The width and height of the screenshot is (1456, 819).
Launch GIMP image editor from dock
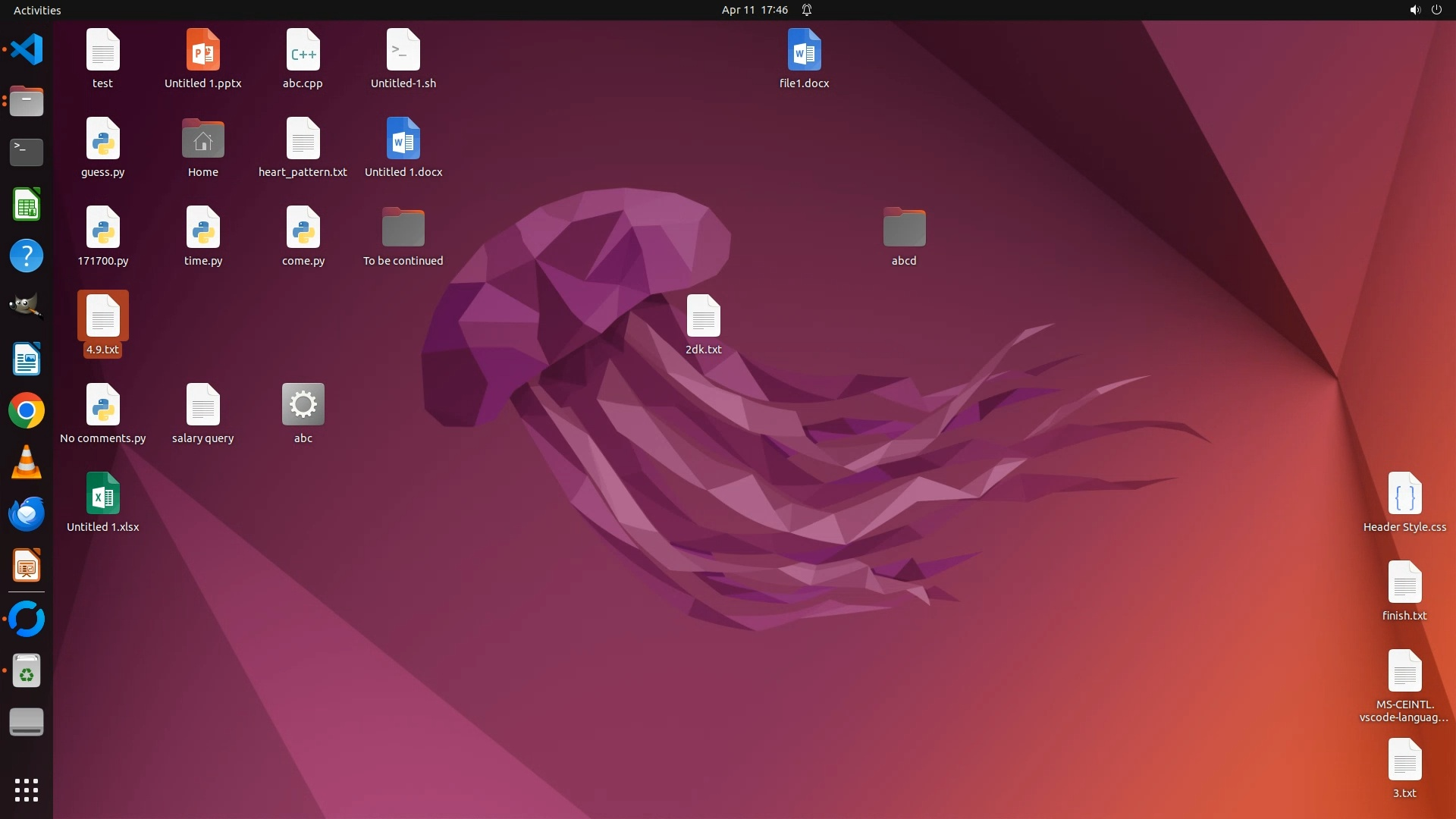click(27, 306)
